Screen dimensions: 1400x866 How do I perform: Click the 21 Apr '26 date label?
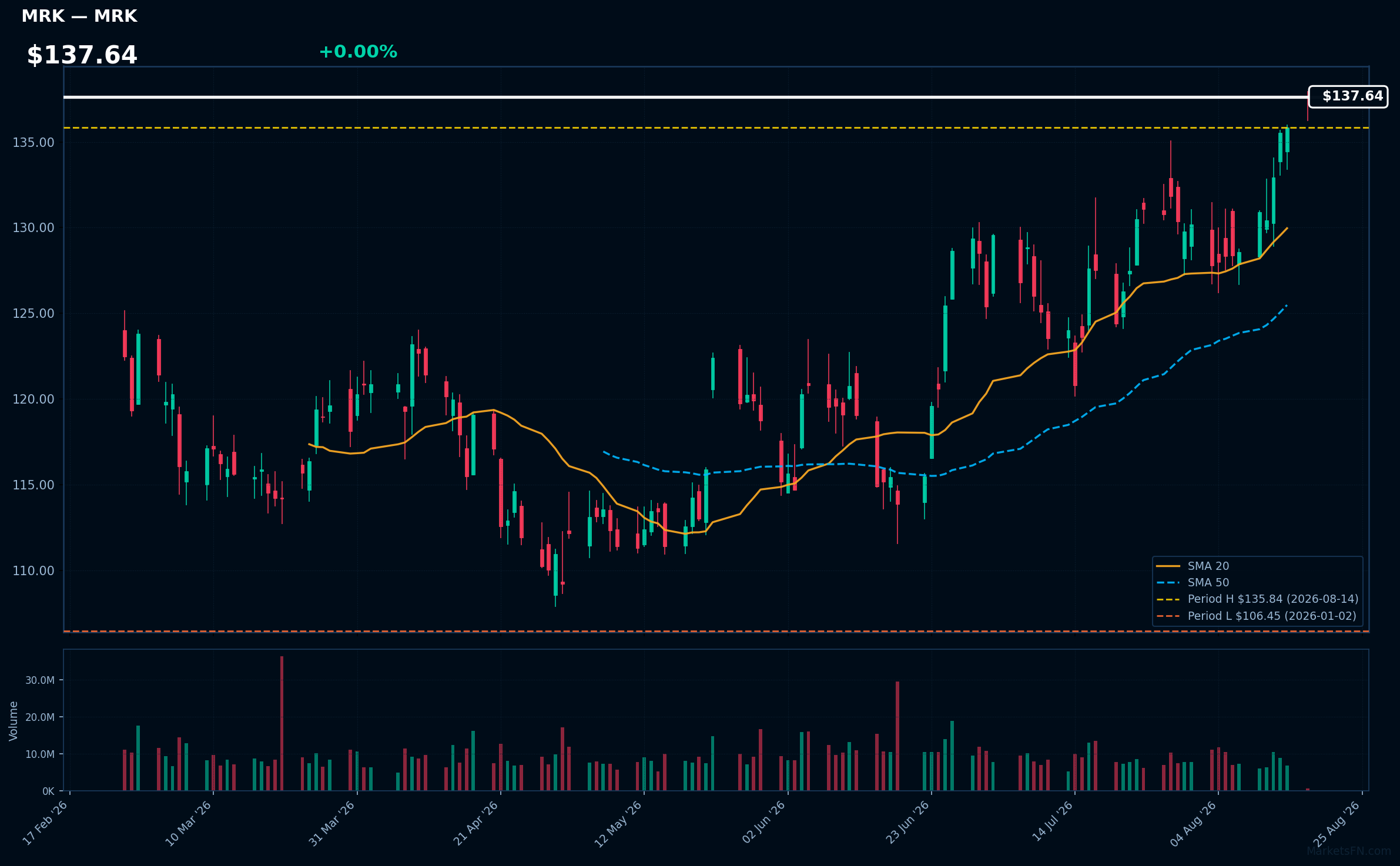pyautogui.click(x=475, y=823)
